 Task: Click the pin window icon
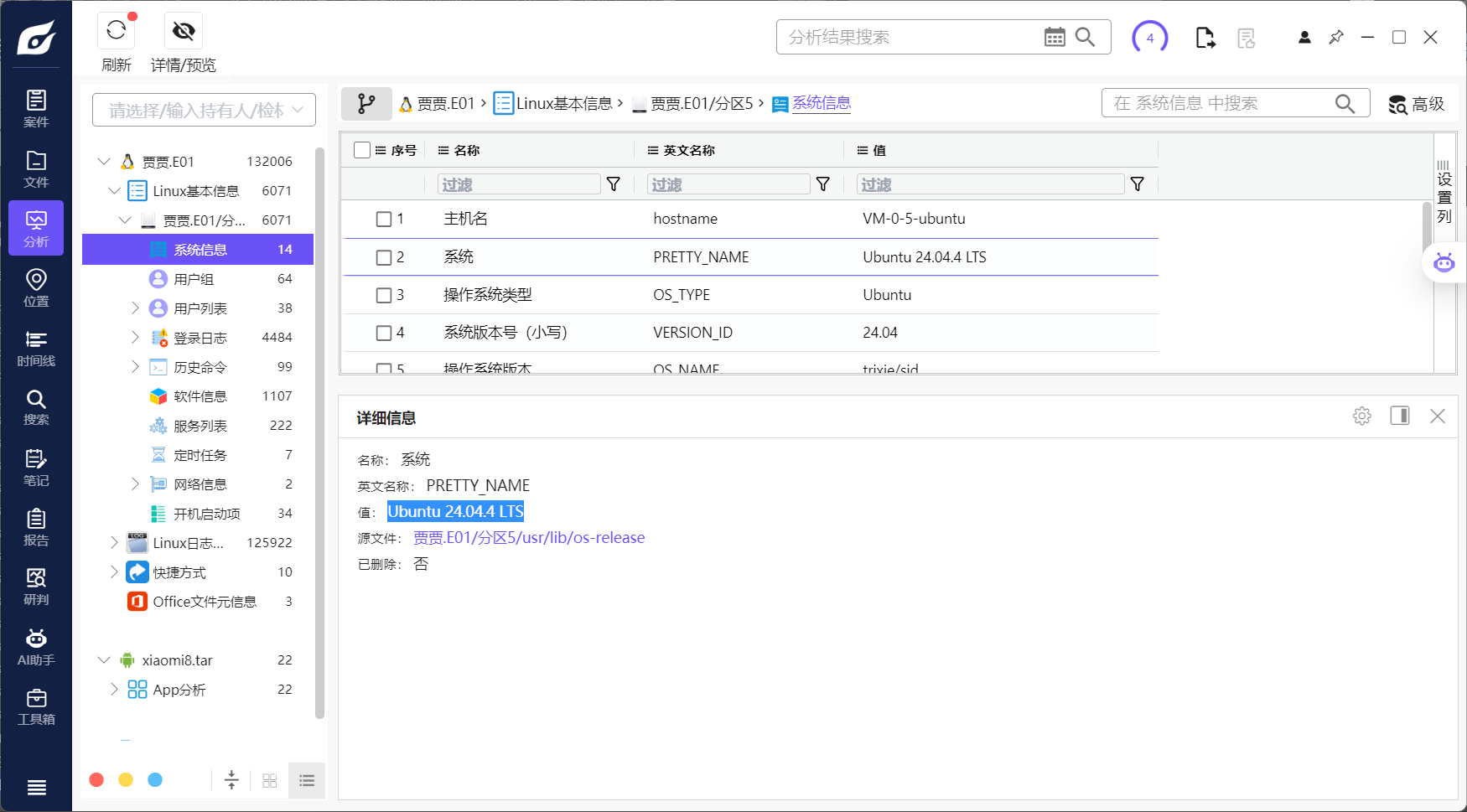pyautogui.click(x=1336, y=37)
